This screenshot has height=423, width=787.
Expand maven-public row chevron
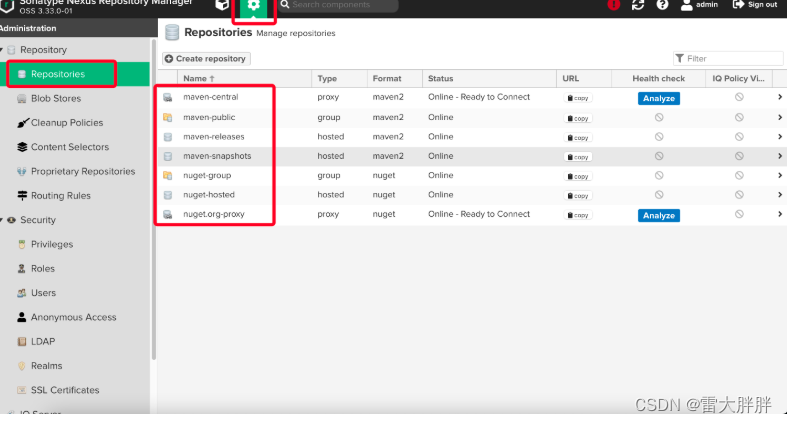779,117
